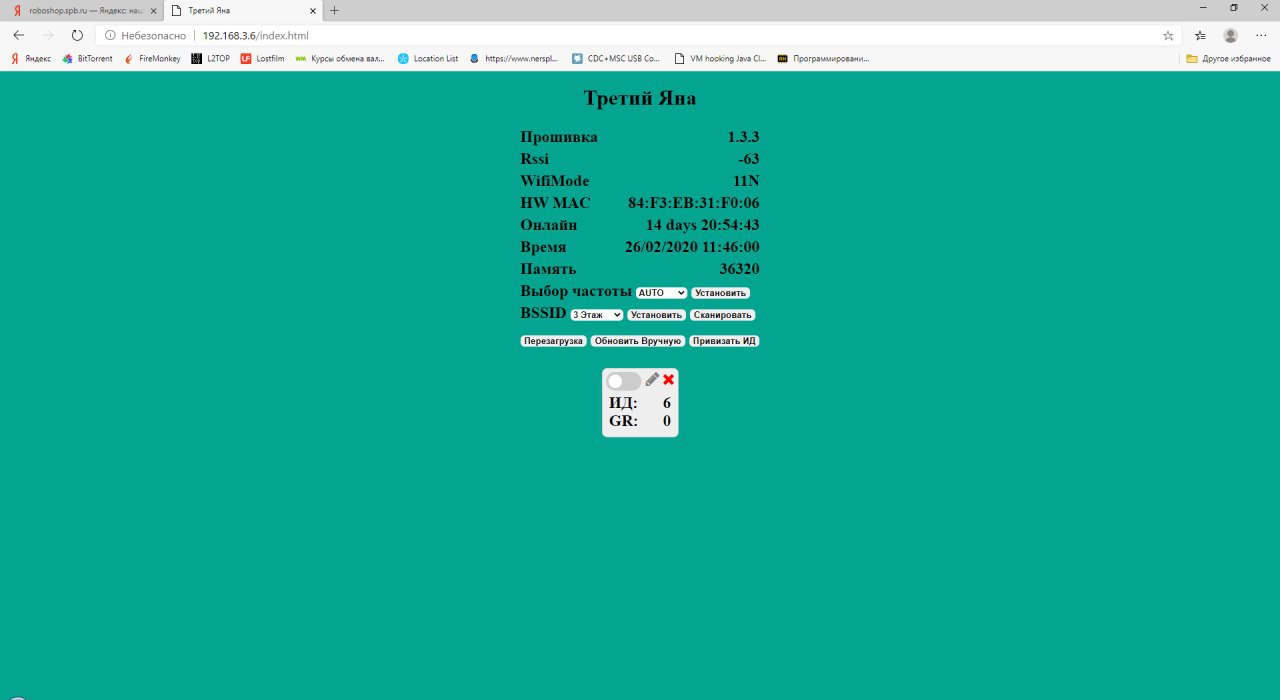
Task: Open the BitTorrent bookmark
Action: (x=87, y=58)
